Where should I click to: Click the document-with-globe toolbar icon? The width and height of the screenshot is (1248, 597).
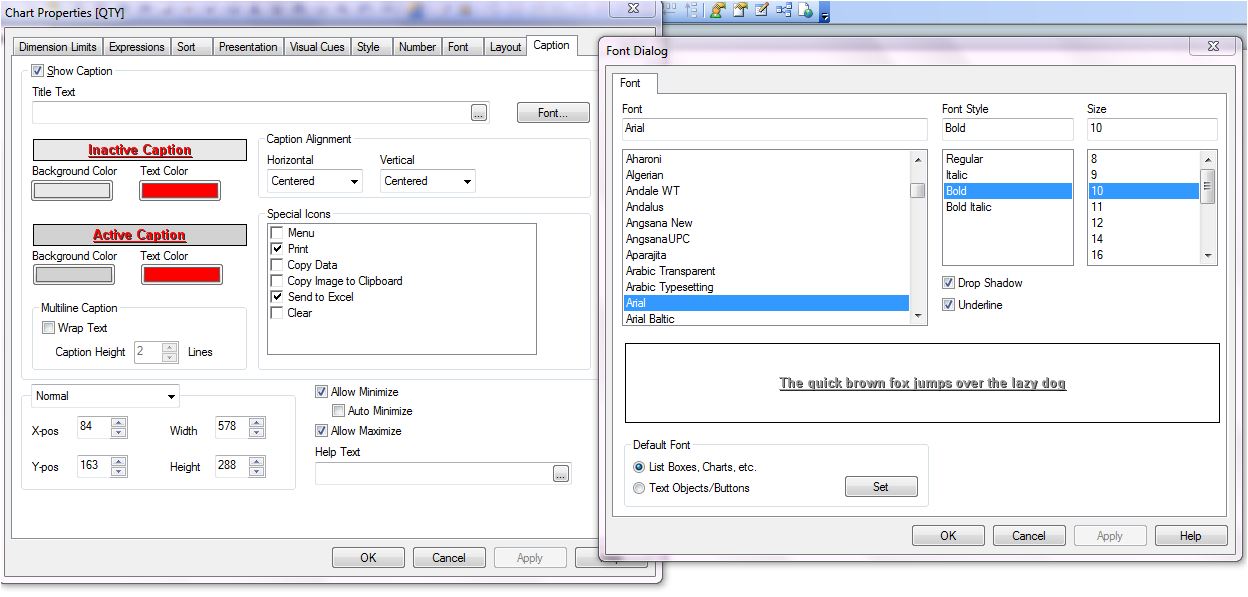click(x=805, y=10)
